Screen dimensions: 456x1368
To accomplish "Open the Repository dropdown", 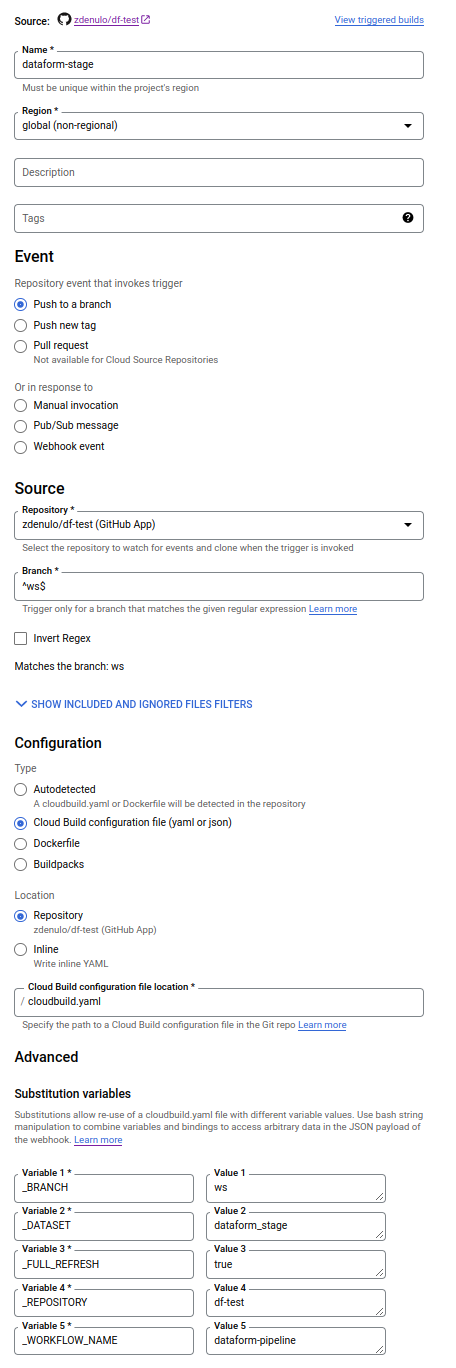I will [219, 525].
